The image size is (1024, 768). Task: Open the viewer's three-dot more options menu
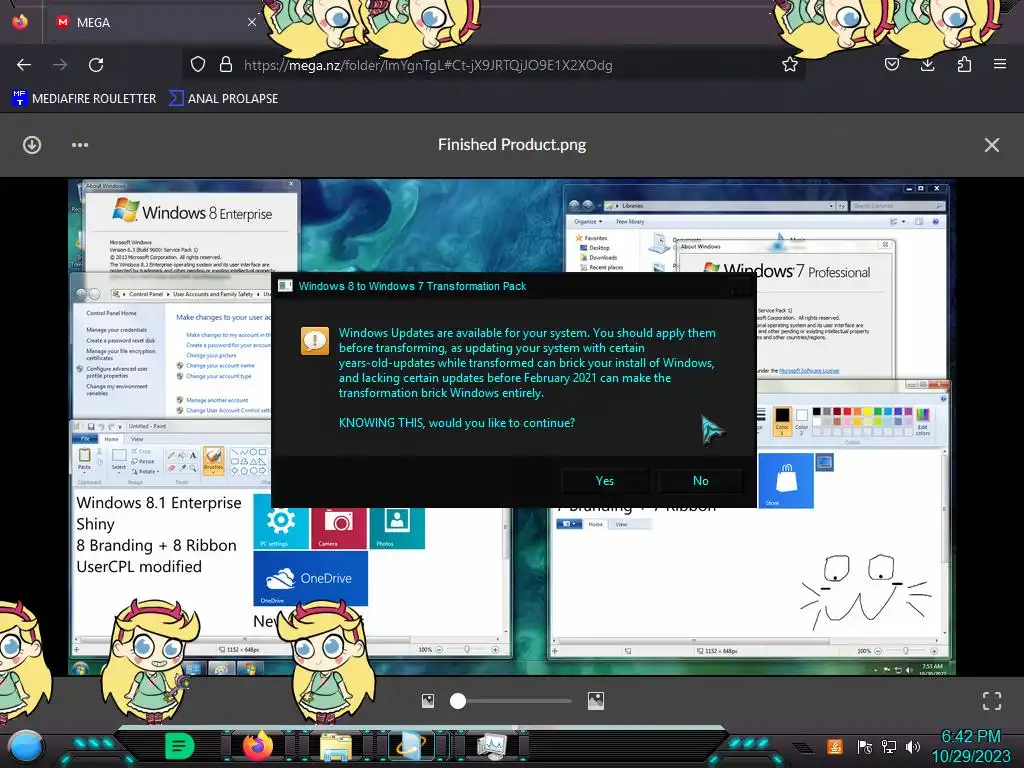(x=80, y=145)
